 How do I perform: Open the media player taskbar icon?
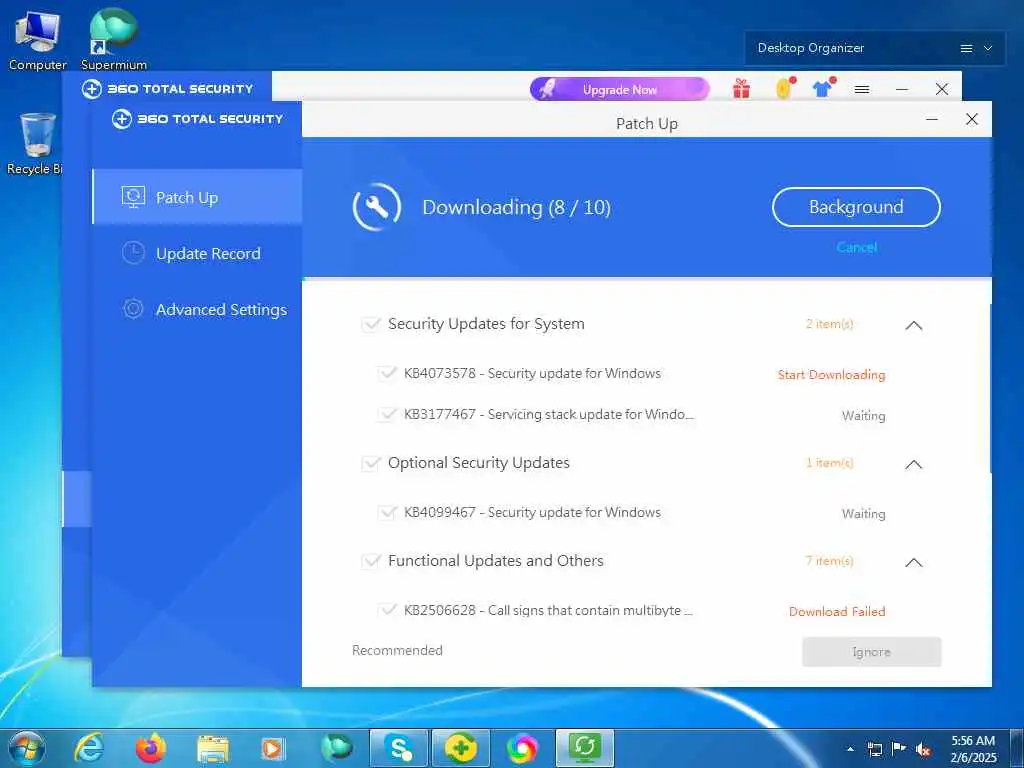pos(272,749)
